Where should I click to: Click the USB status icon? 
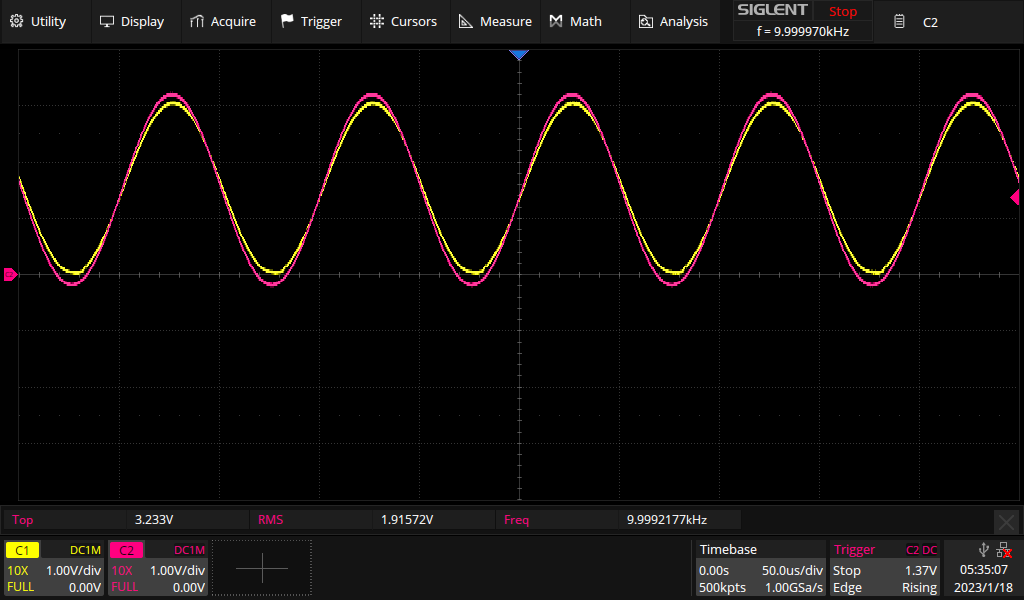(x=984, y=550)
